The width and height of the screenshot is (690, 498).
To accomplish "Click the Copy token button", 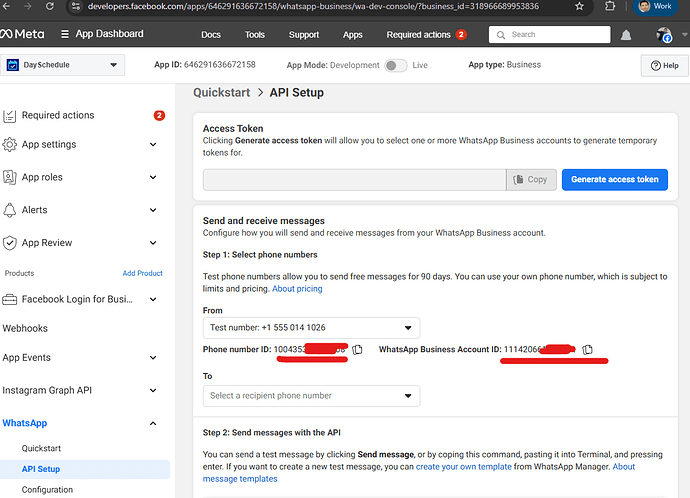I will (531, 179).
